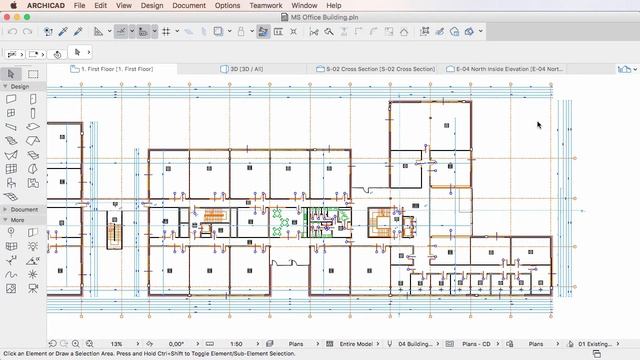Viewport: 640px width, 360px height.
Task: Select the Wall tool
Action: pos(11,99)
